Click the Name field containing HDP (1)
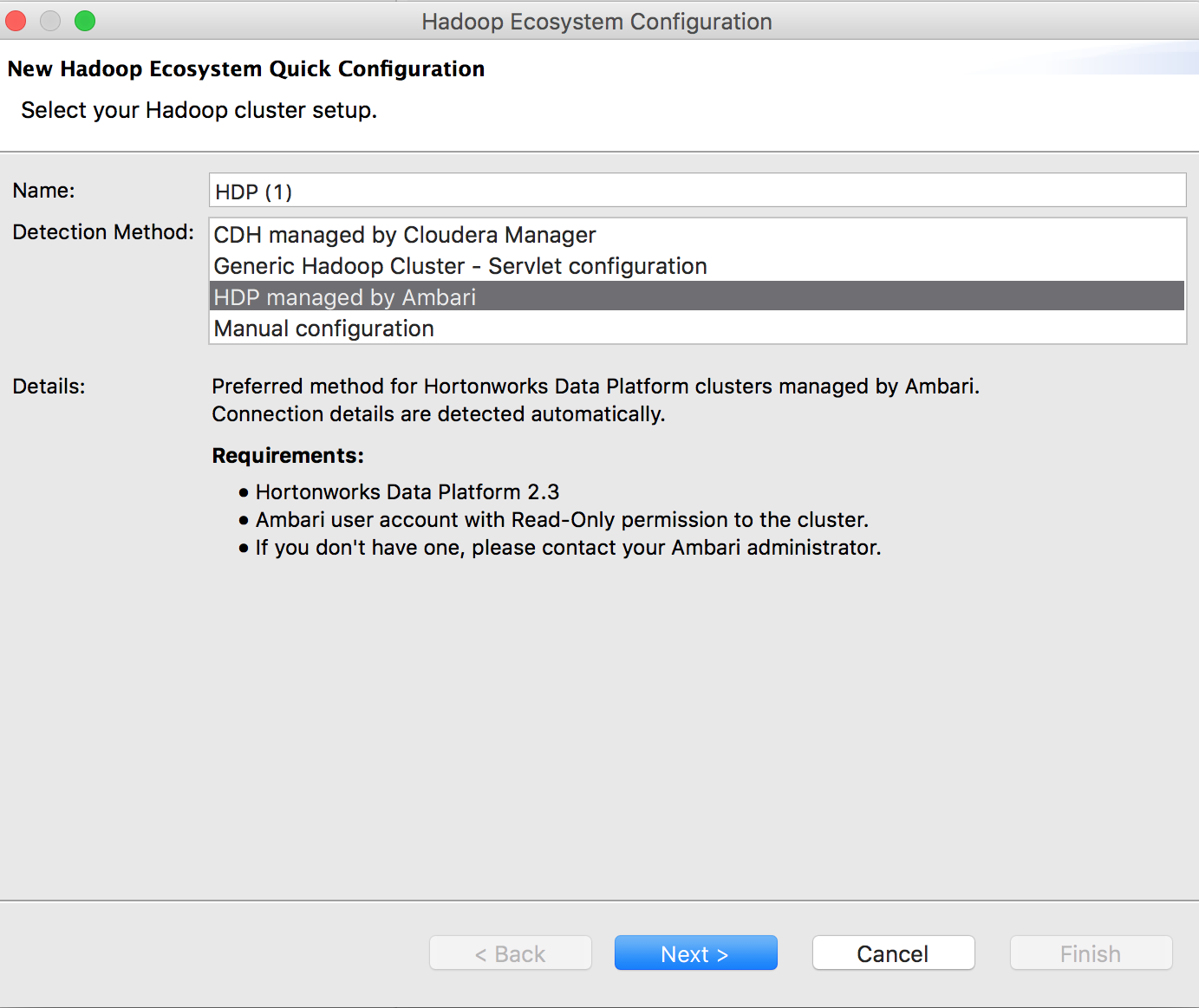 click(697, 191)
